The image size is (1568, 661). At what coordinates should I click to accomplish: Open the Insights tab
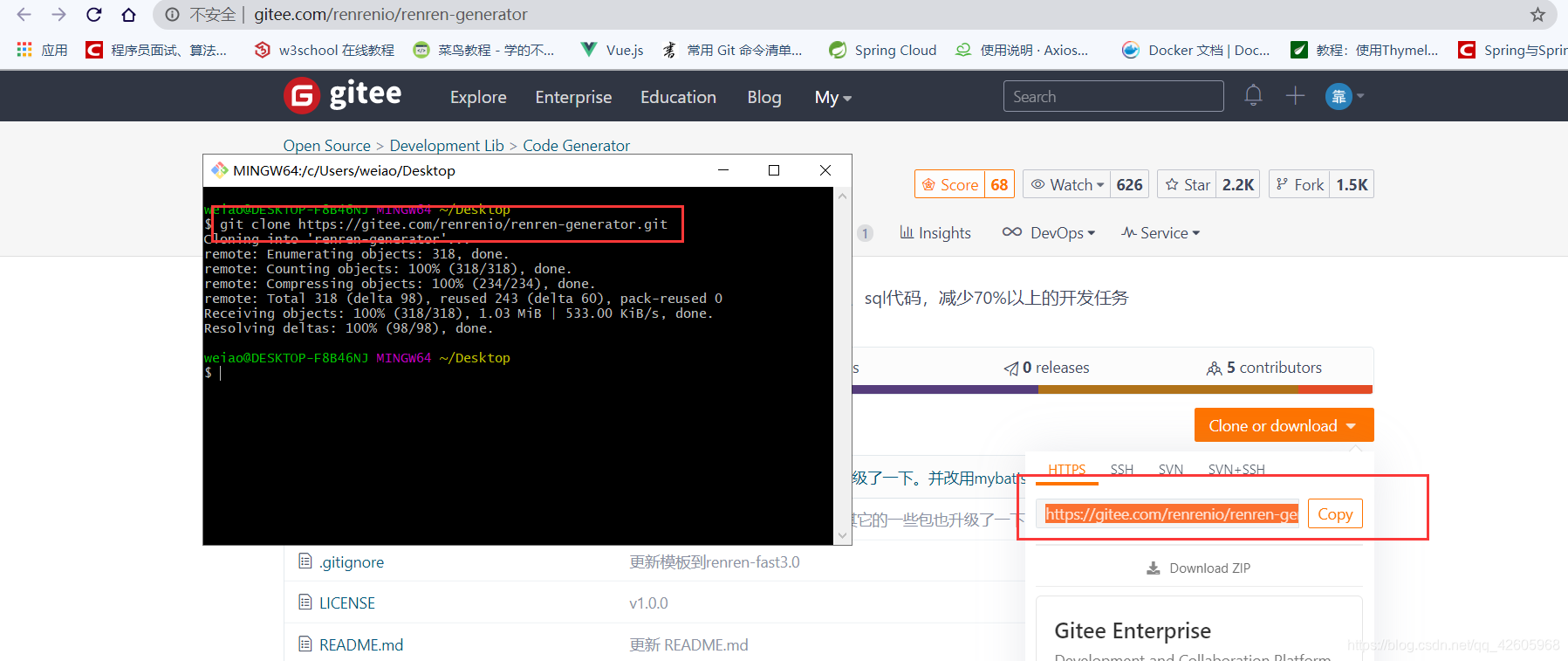tap(935, 233)
